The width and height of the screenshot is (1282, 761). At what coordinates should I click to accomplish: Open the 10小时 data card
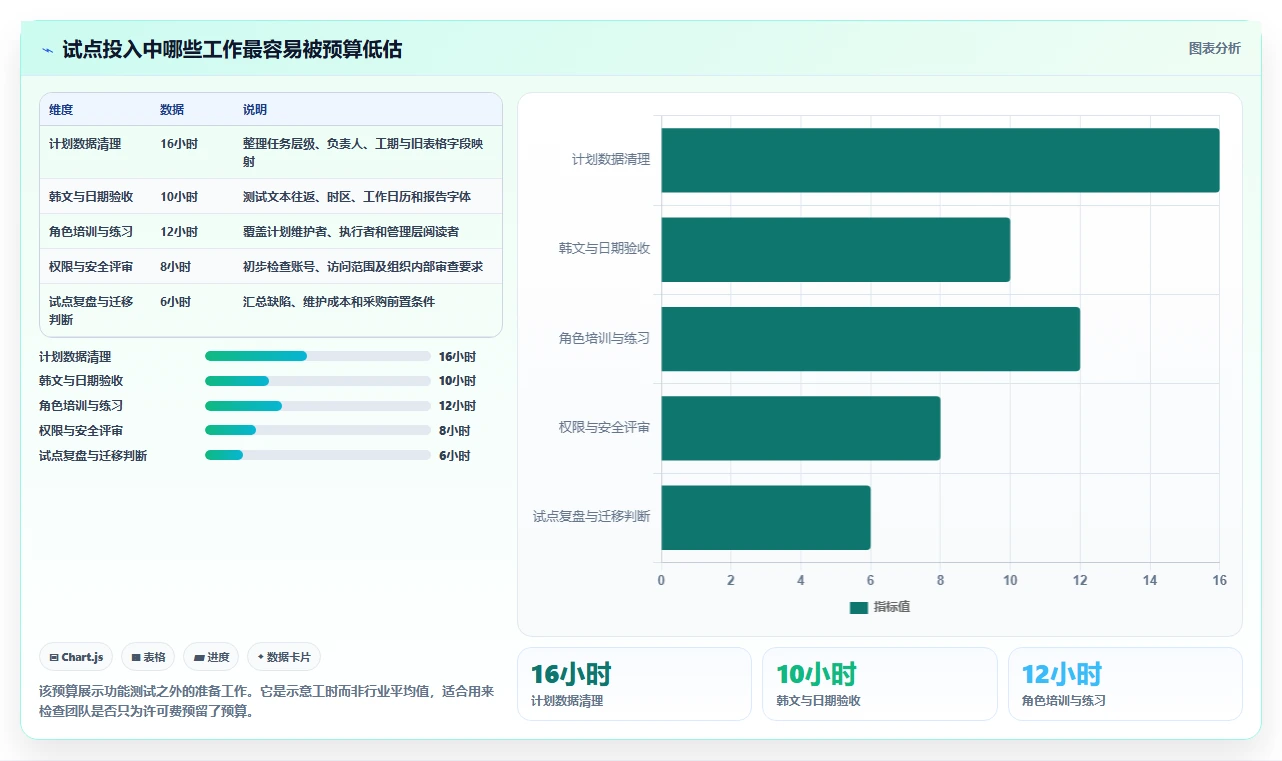click(879, 684)
